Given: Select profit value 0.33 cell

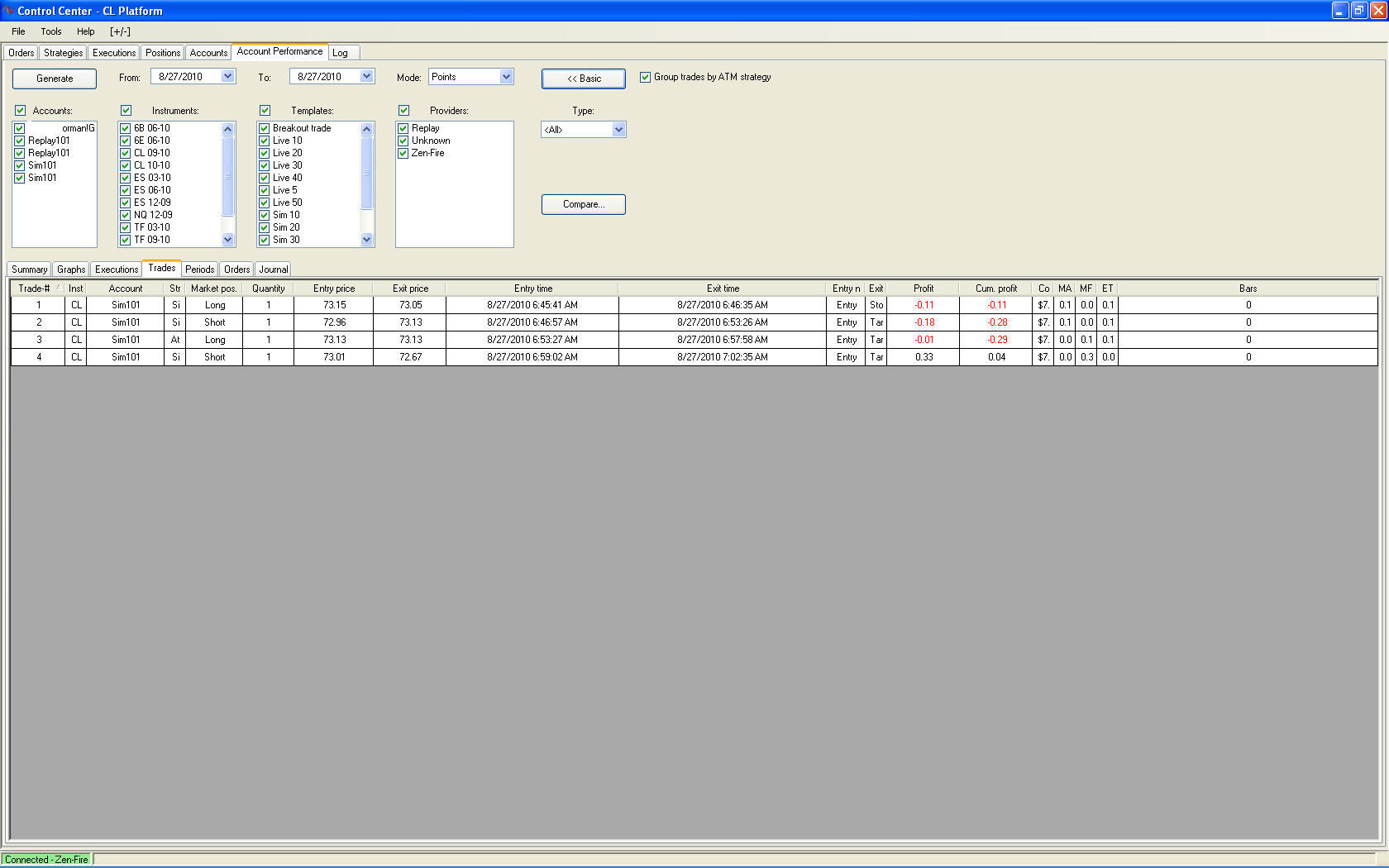Looking at the screenshot, I should (924, 357).
